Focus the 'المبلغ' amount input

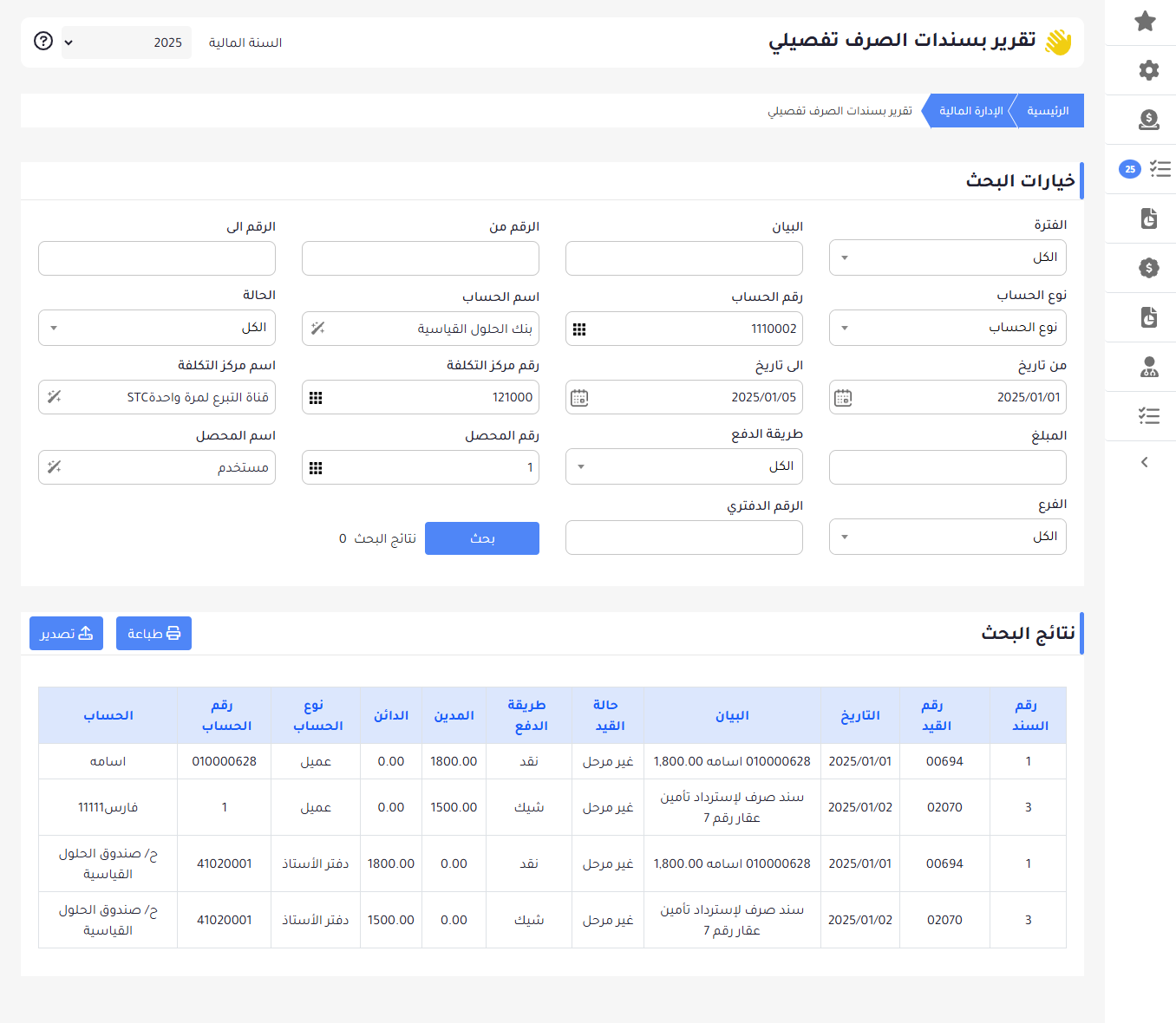click(x=948, y=467)
